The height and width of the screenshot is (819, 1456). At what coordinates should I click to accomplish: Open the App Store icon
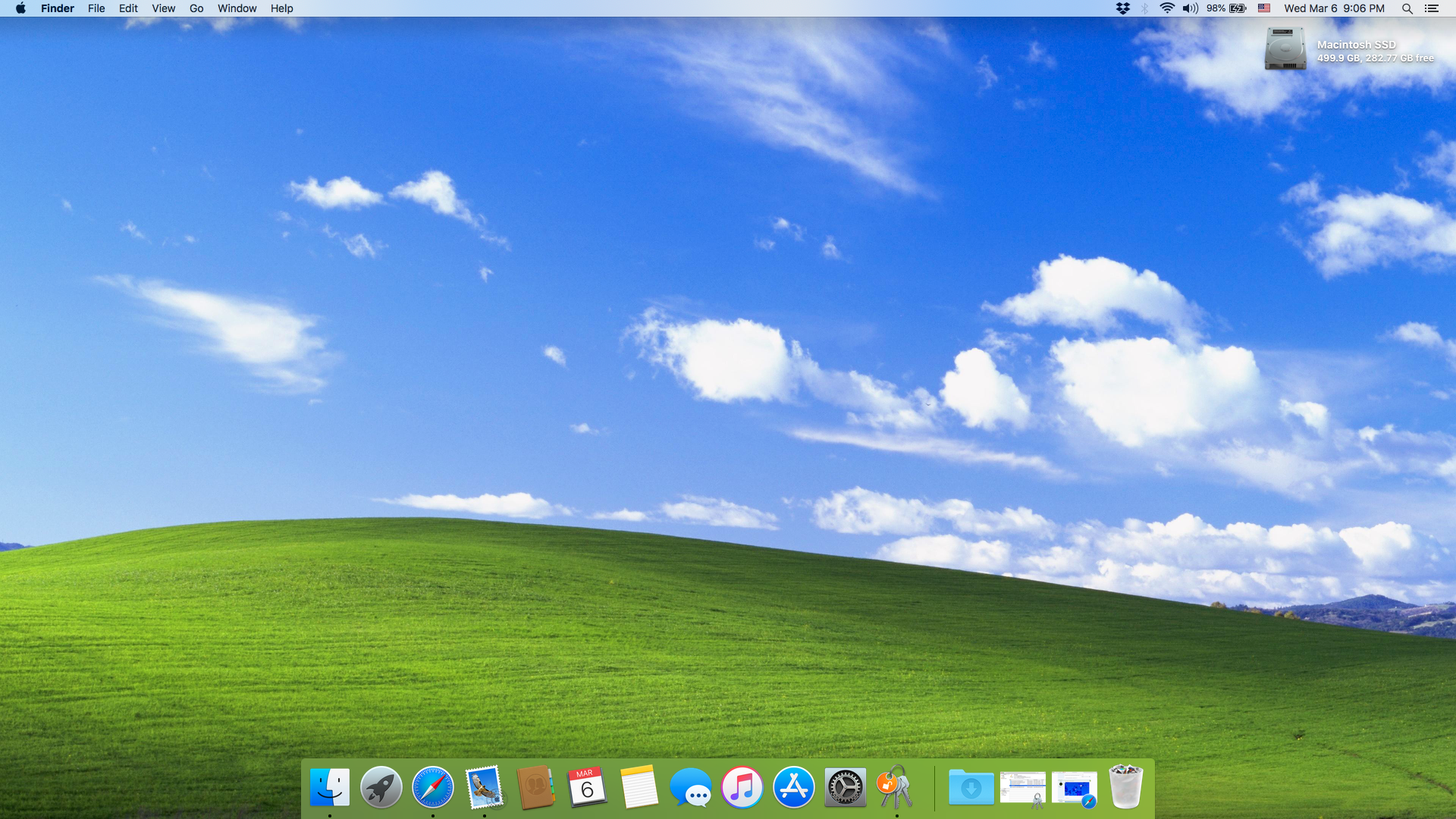[x=793, y=787]
